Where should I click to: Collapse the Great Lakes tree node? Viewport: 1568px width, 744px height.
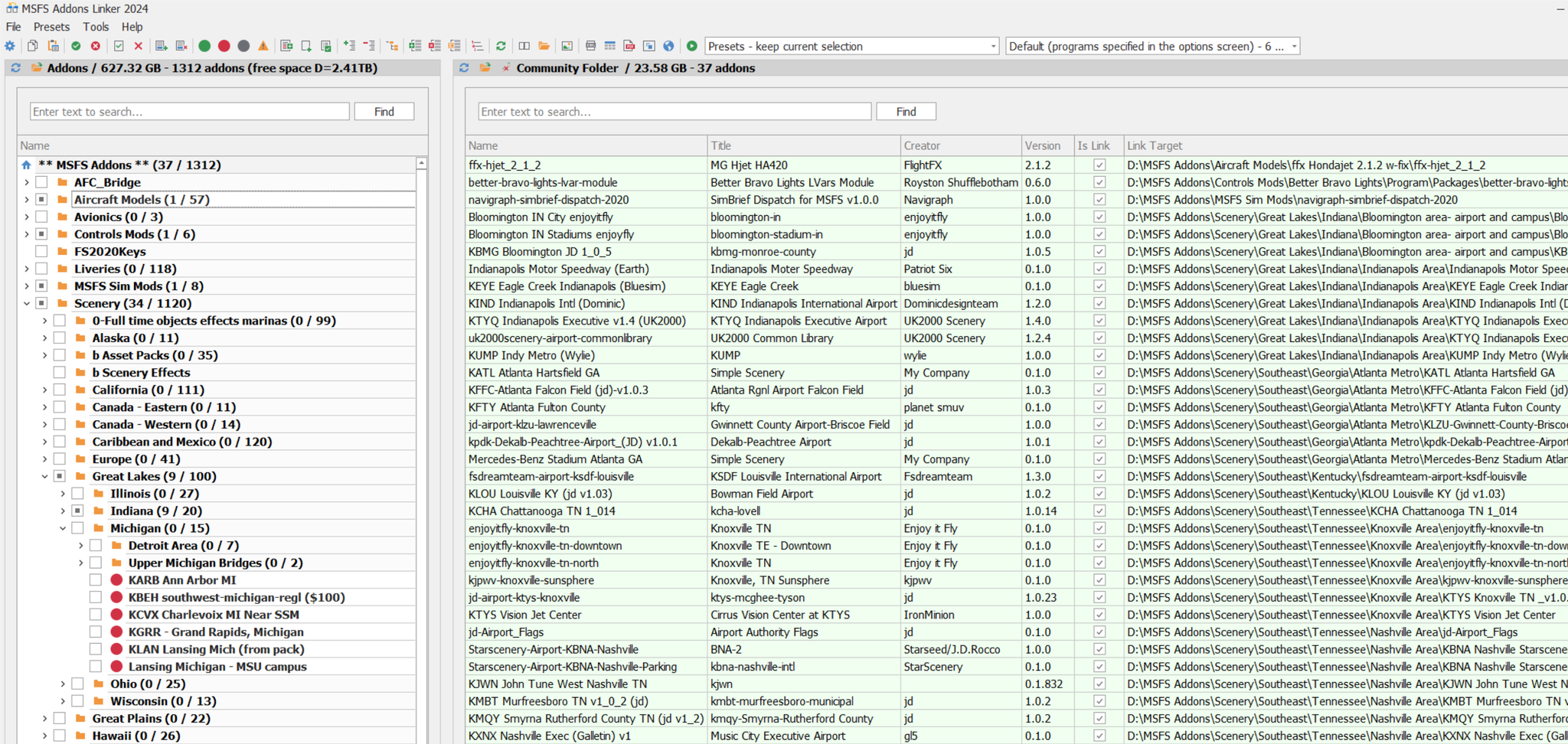click(x=44, y=476)
